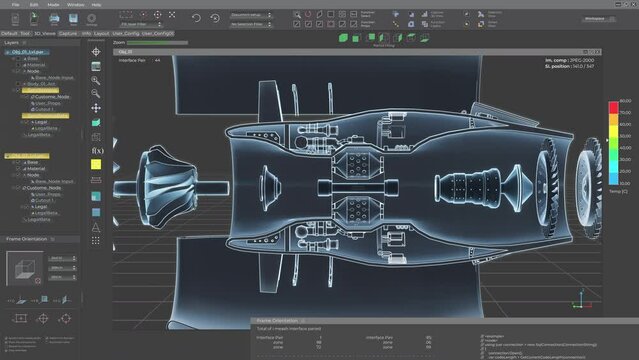This screenshot has width=639, height=360.
Task: Select the teal color swatch in vertical toolbar
Action: click(x=96, y=197)
